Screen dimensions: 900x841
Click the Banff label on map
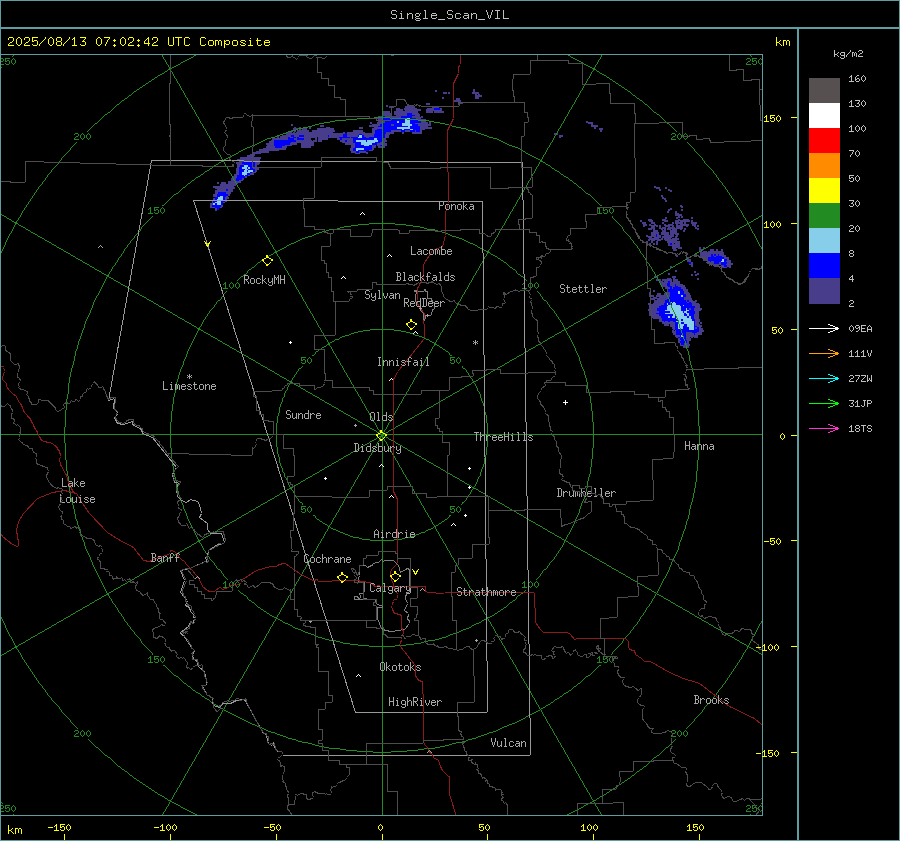pos(165,557)
